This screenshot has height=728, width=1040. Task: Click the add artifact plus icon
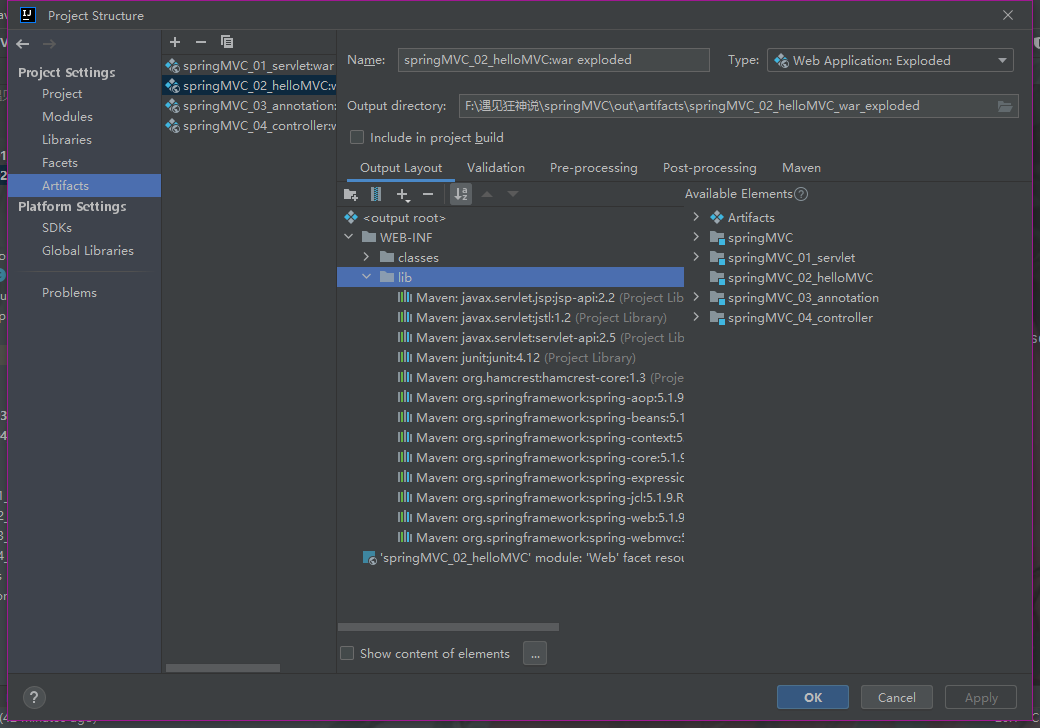[x=175, y=42]
